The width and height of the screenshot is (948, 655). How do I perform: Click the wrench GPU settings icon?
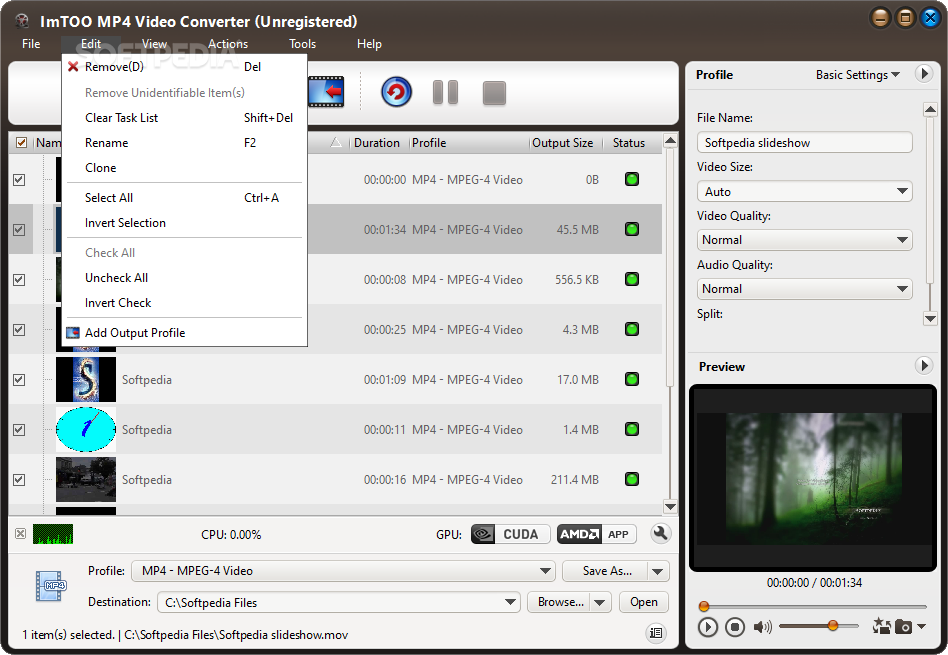[x=660, y=533]
